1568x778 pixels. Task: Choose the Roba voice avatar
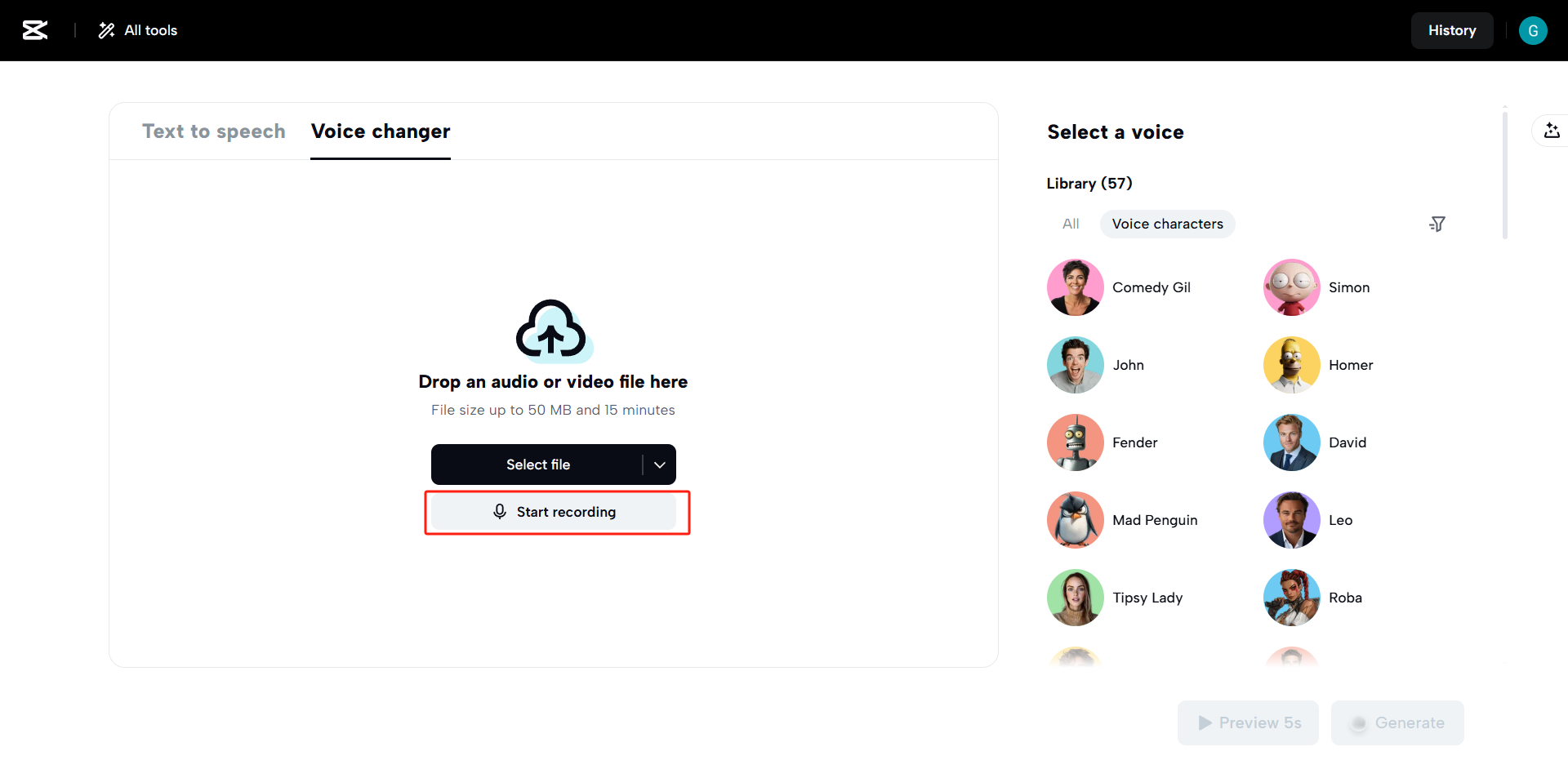[1292, 598]
